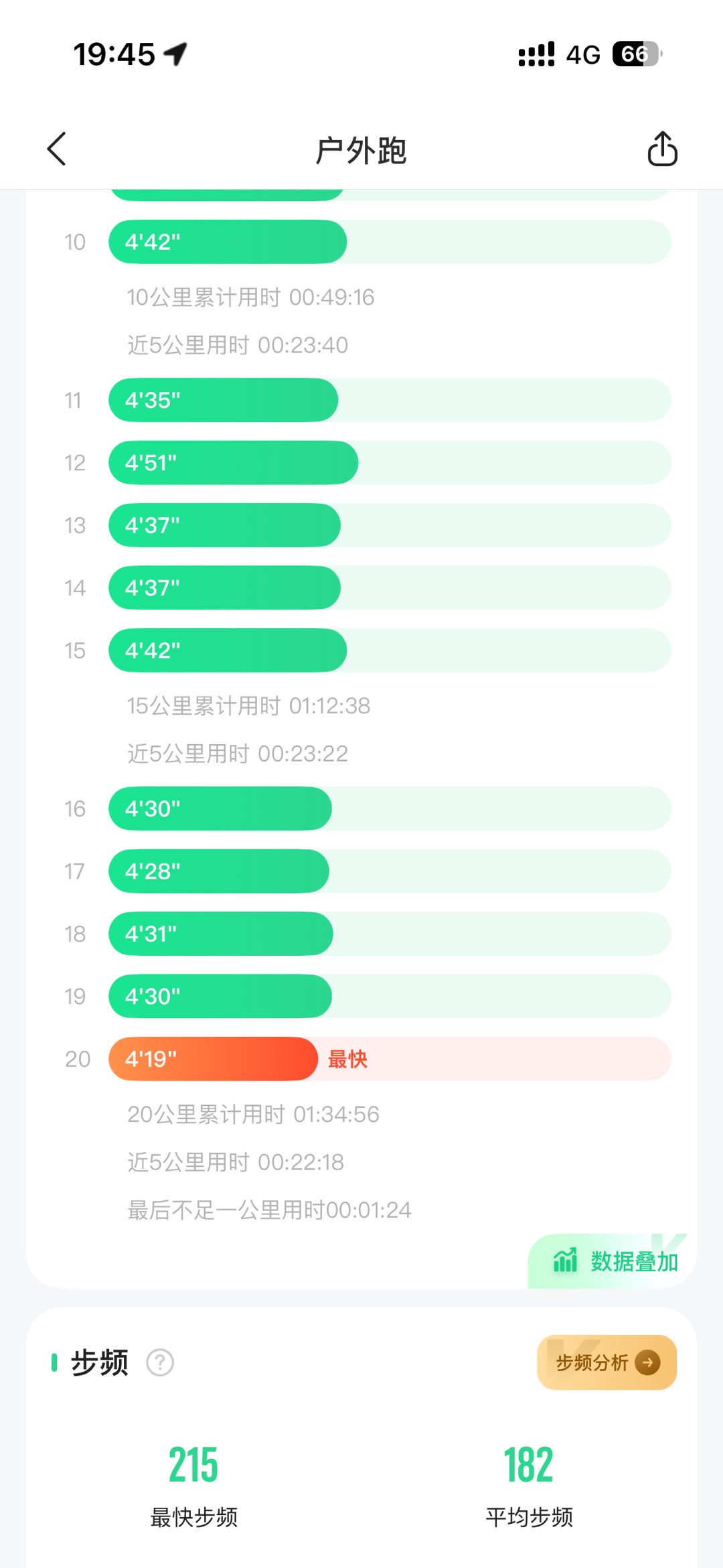Select the fastest kilometer 20 pace bar
Screen dimensions: 723x1568
tap(213, 1059)
